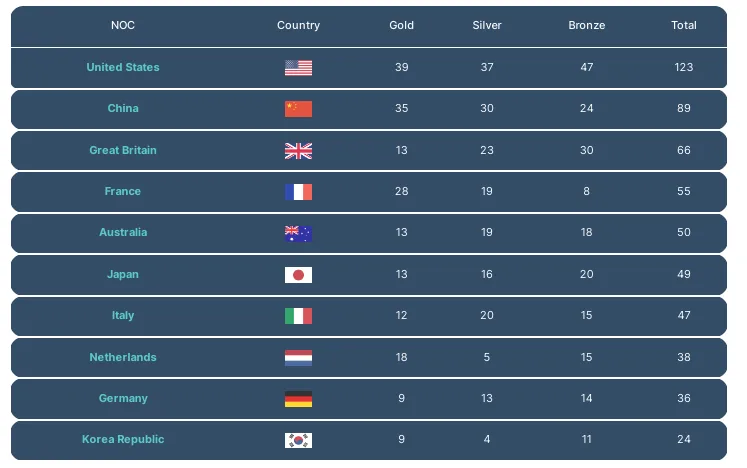
Task: Sort table by Gold column header
Action: point(401,26)
